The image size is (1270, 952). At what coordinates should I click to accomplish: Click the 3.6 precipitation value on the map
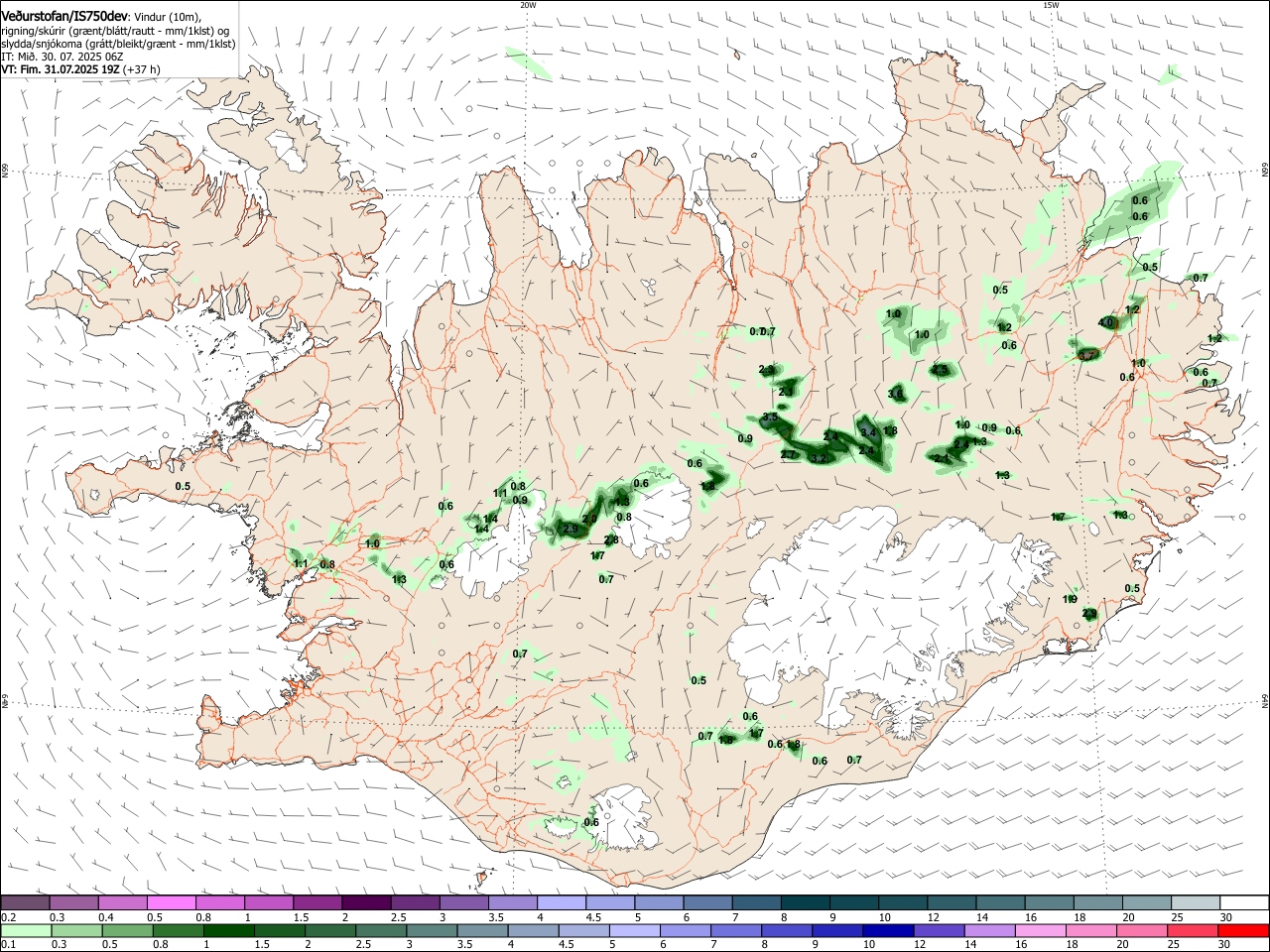click(x=896, y=394)
